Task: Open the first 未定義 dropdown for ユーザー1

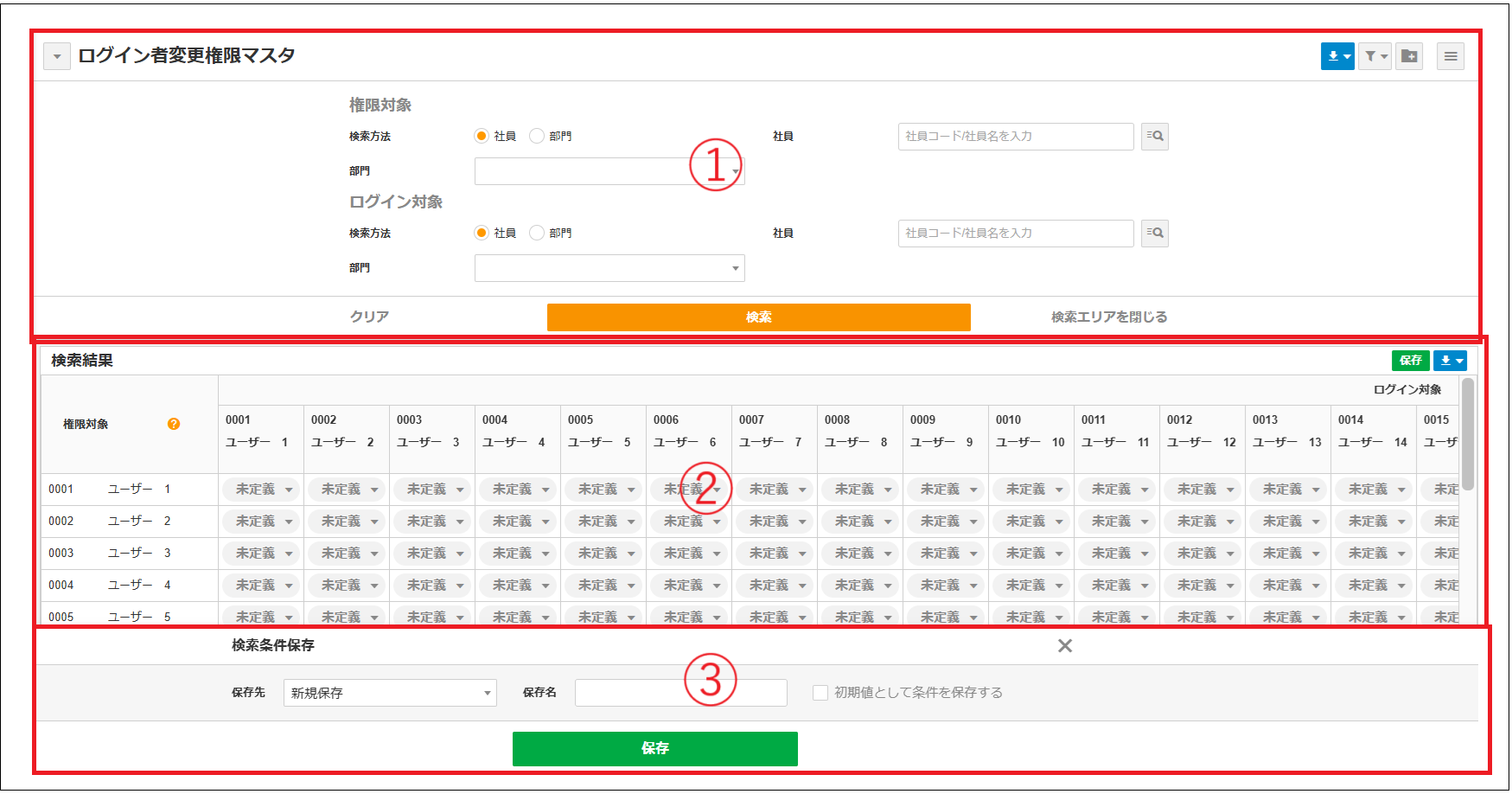Action: coord(260,489)
